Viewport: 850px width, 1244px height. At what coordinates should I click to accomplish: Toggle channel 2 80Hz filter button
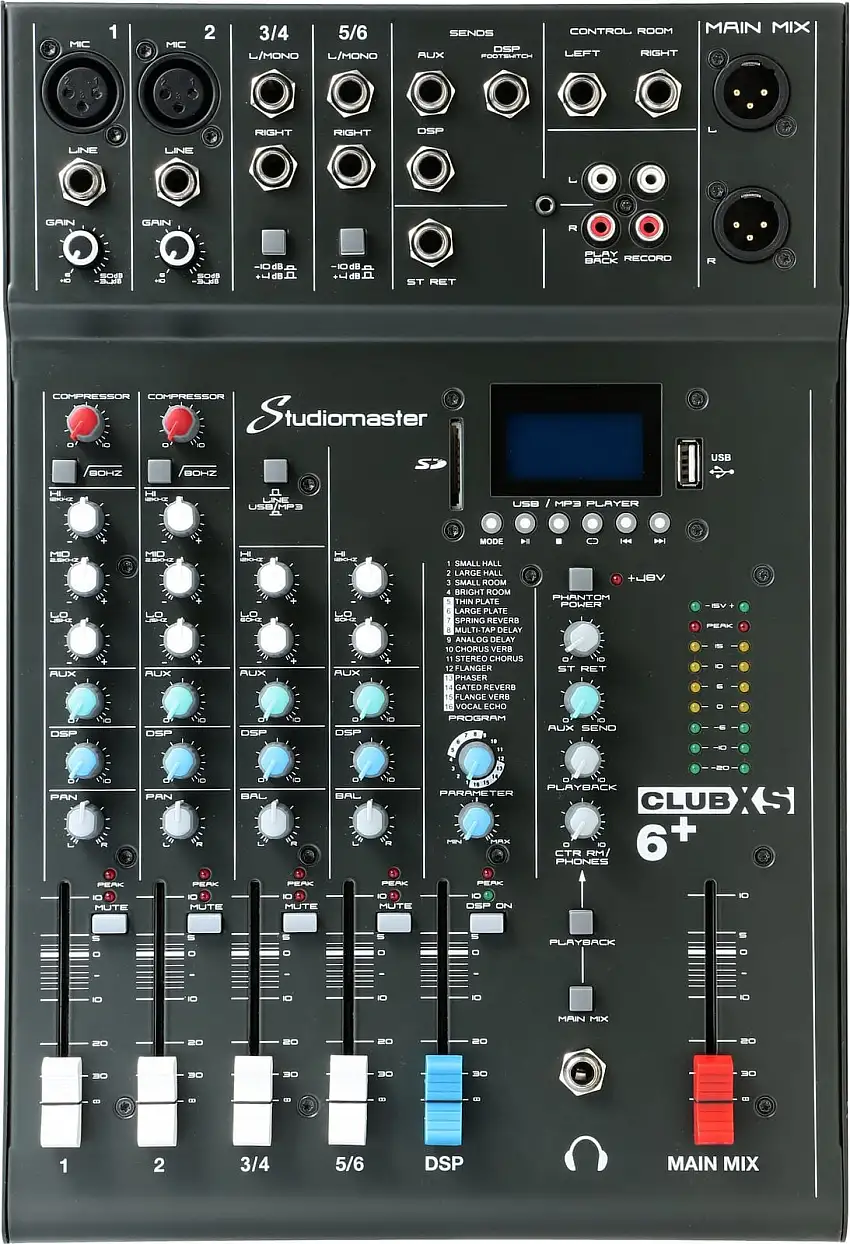pyautogui.click(x=159, y=469)
